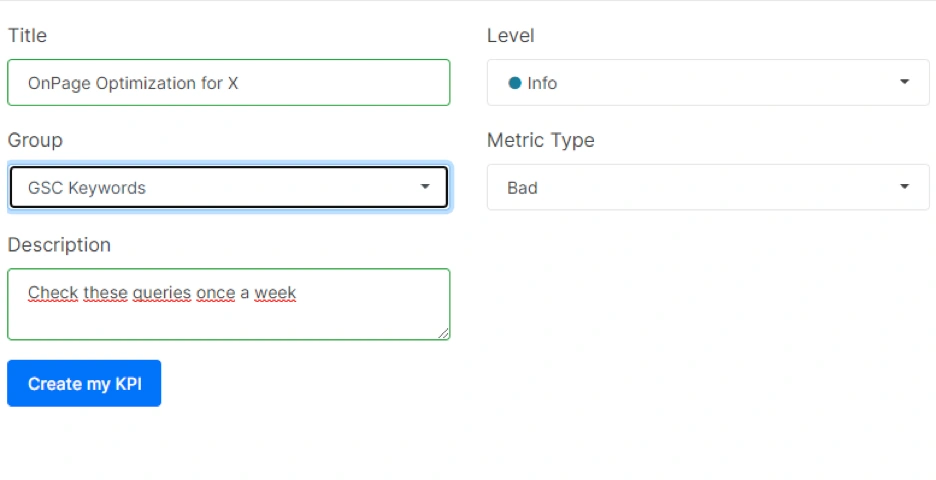This screenshot has height=480, width=936.
Task: Click the Metric Type label
Action: click(540, 140)
